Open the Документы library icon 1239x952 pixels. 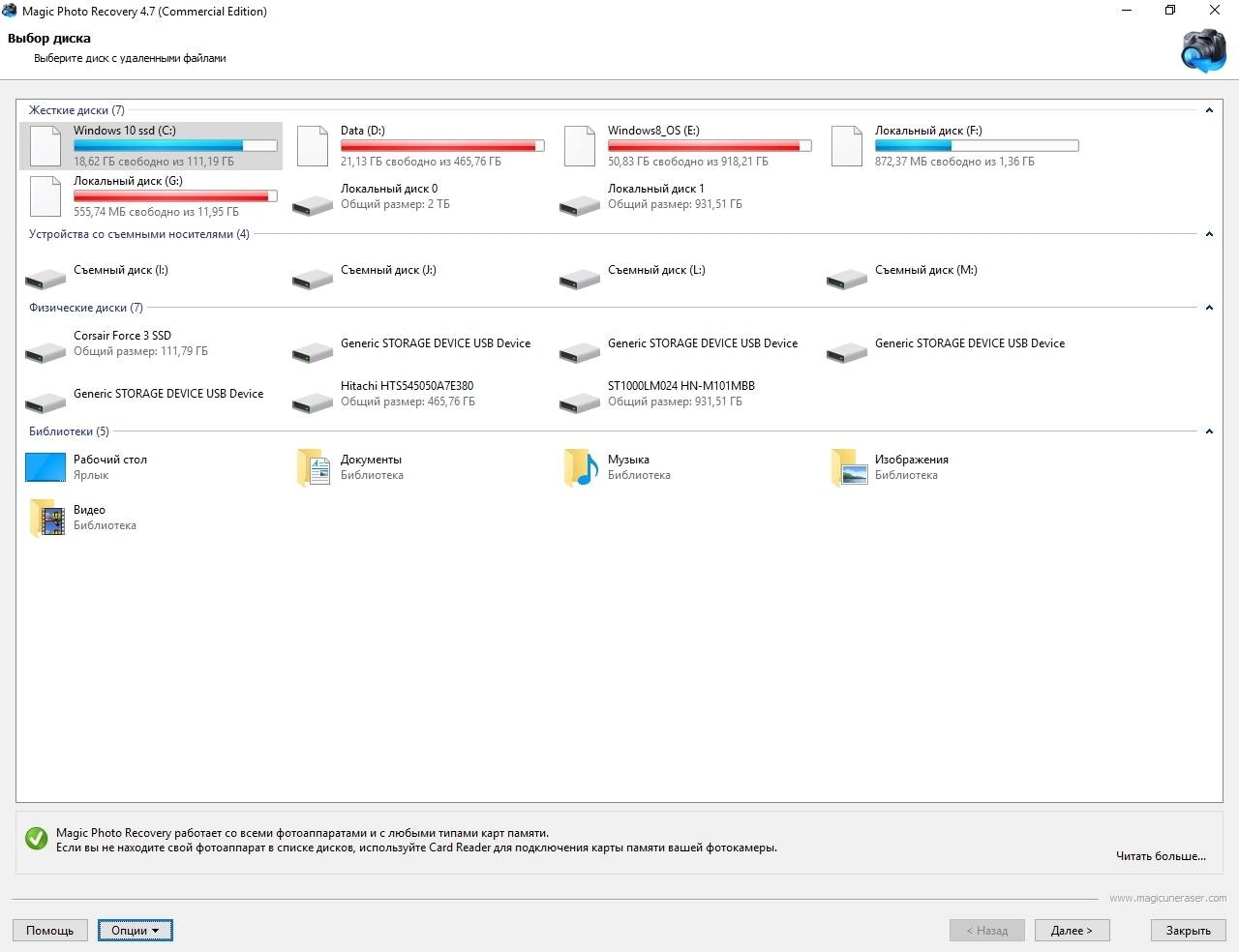click(x=314, y=467)
